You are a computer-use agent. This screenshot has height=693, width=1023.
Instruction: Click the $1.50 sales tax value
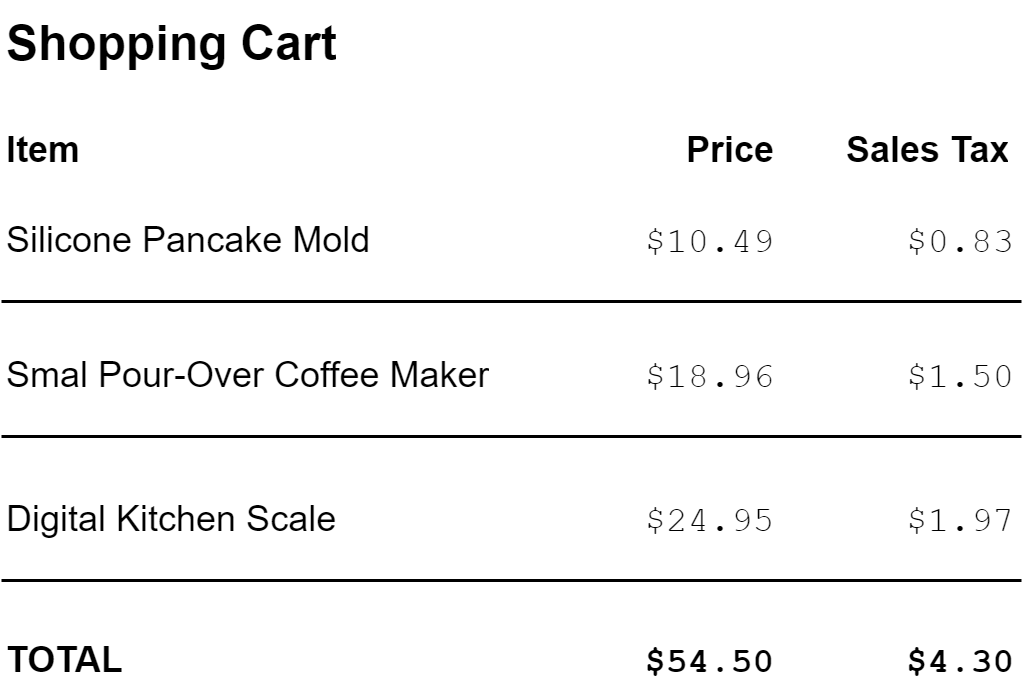pos(960,377)
